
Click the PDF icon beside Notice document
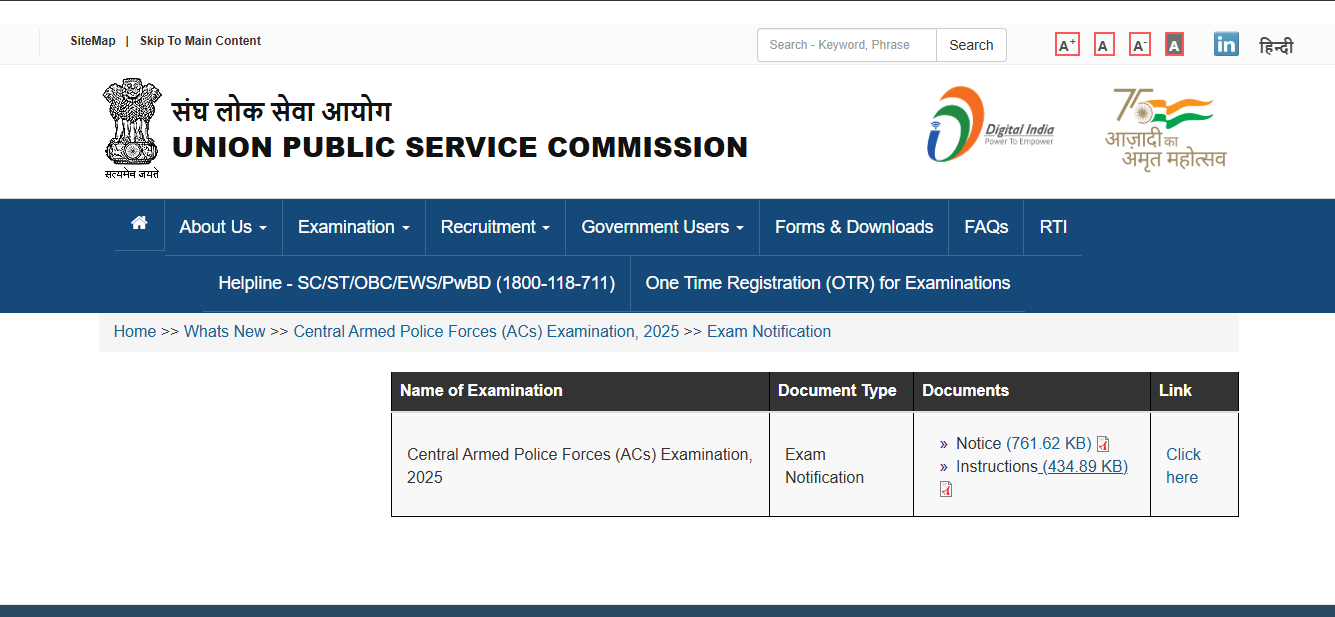pos(1103,444)
